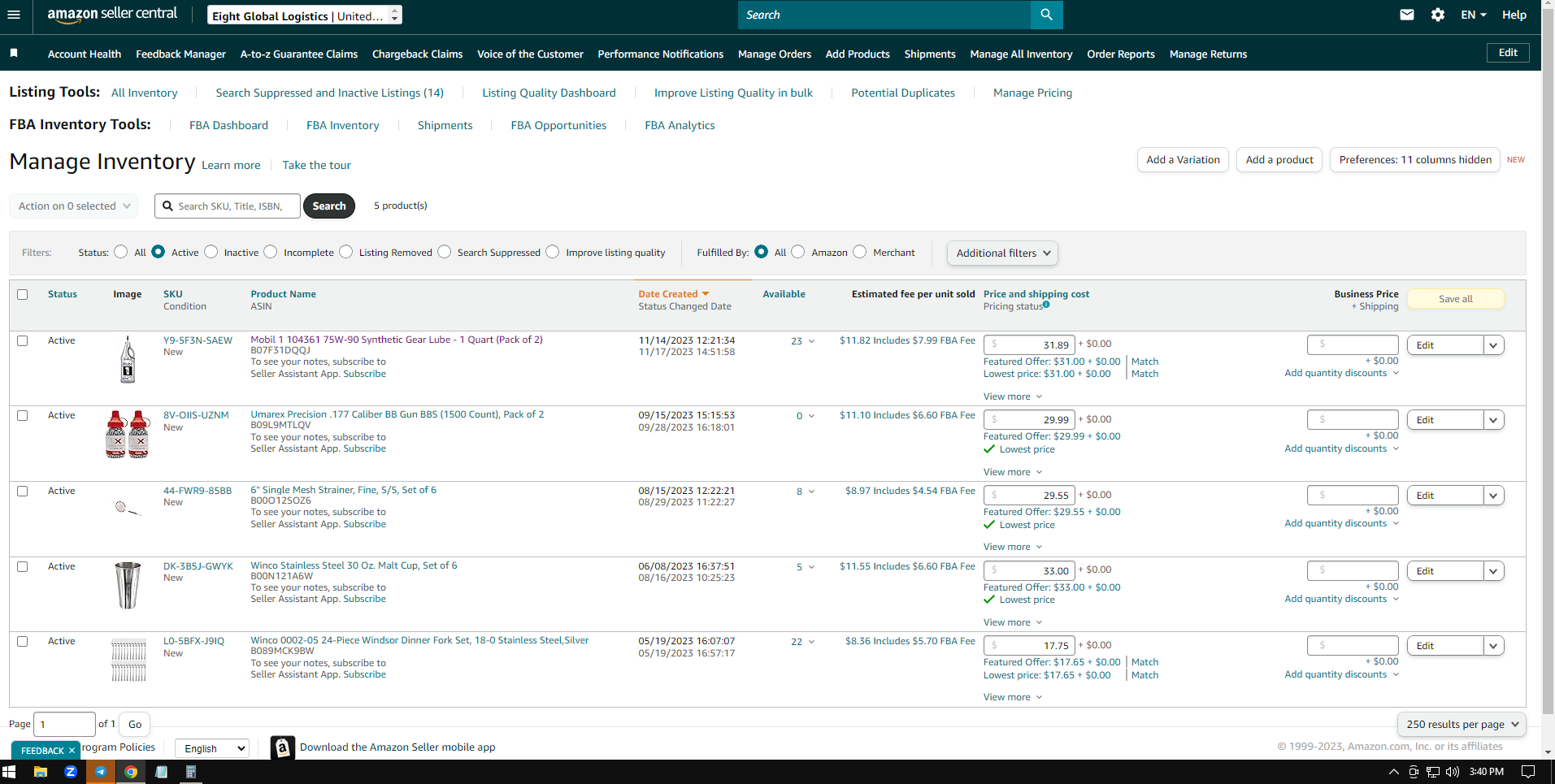Select Fulfilled By Amazon radio option

click(x=798, y=252)
